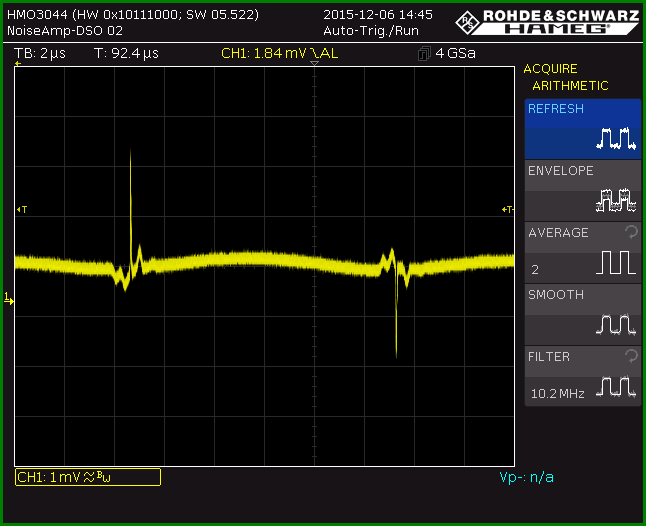This screenshot has width=646, height=526.
Task: Click the TB: 2 µs timebase readout
Action: pyautogui.click(x=40, y=53)
